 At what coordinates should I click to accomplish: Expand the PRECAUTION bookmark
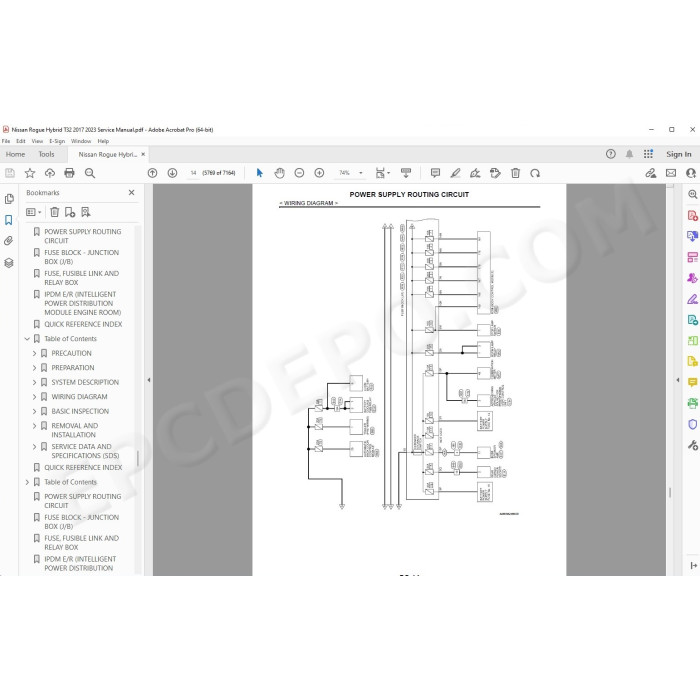point(34,353)
